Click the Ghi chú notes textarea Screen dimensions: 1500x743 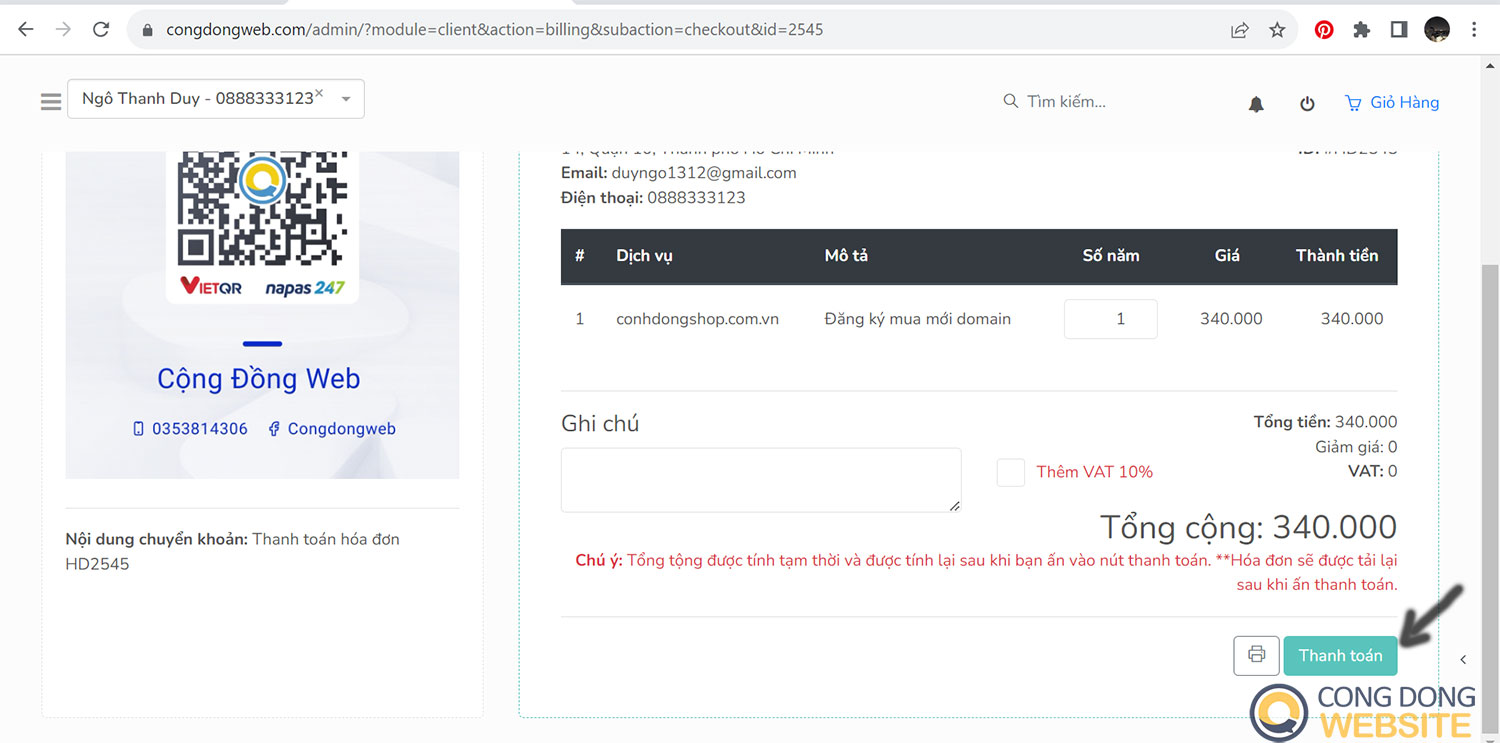[x=761, y=480]
